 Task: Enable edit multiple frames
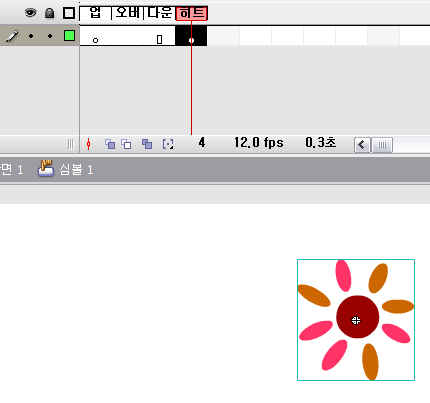(147, 144)
